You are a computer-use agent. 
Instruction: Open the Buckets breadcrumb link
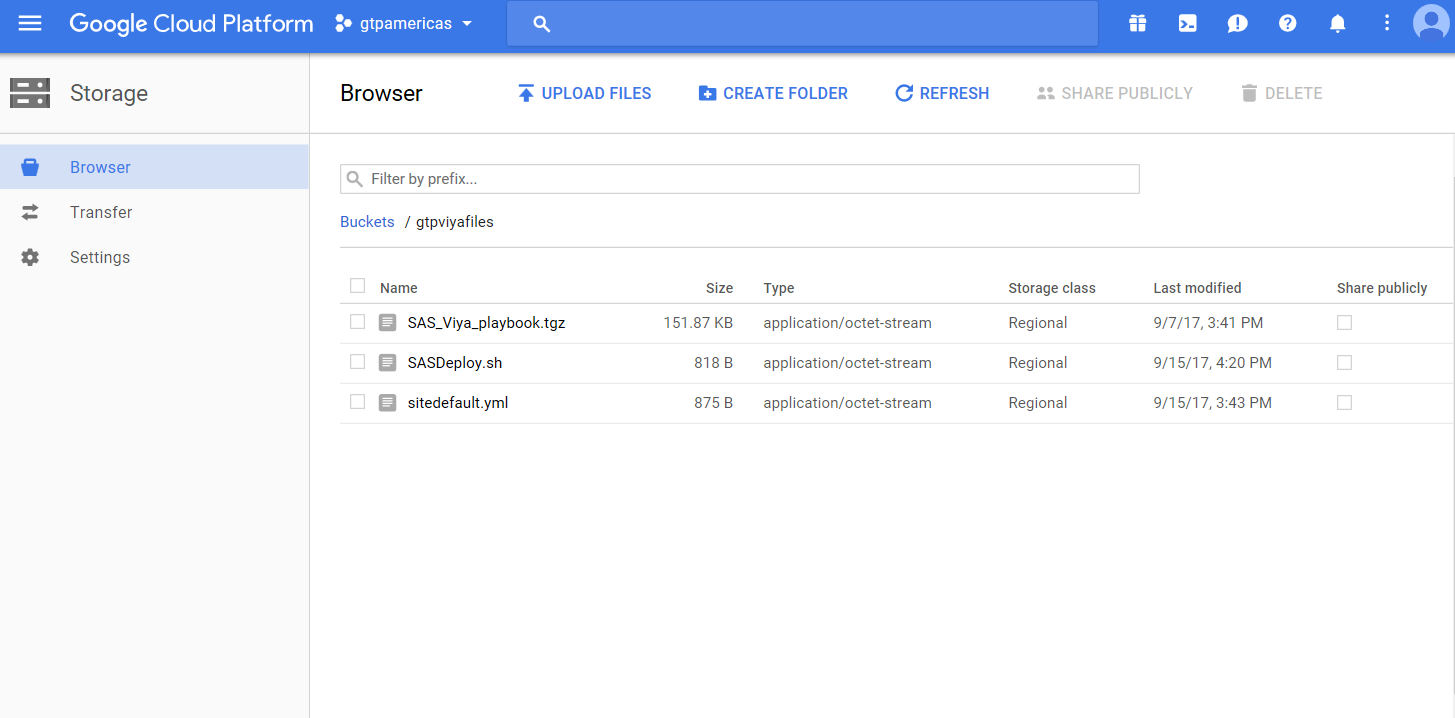coord(367,221)
